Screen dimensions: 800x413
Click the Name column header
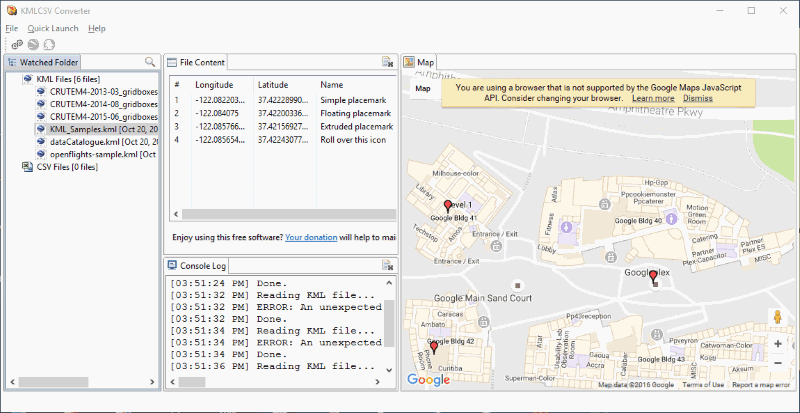(332, 85)
